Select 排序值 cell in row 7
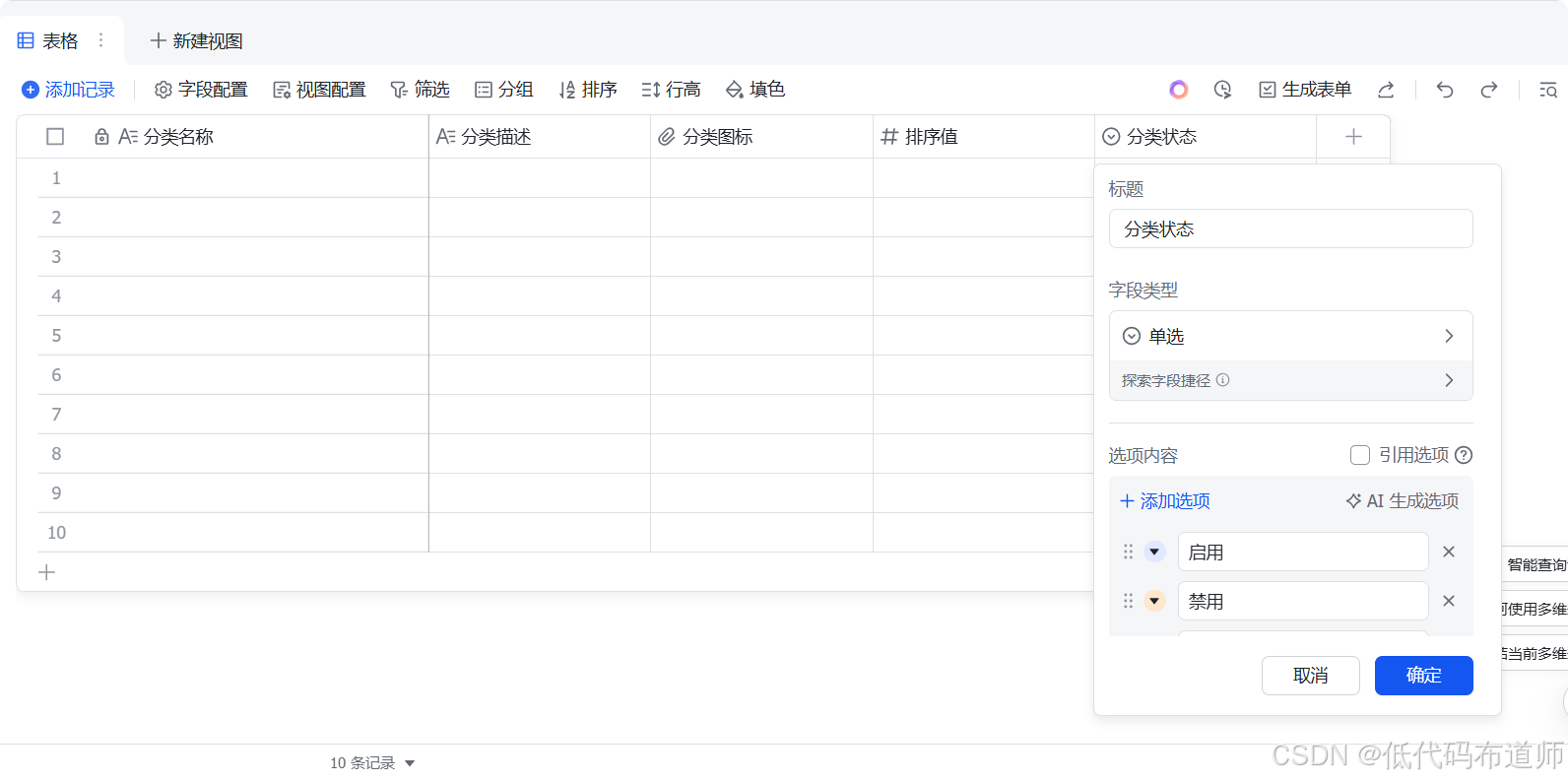 click(984, 415)
